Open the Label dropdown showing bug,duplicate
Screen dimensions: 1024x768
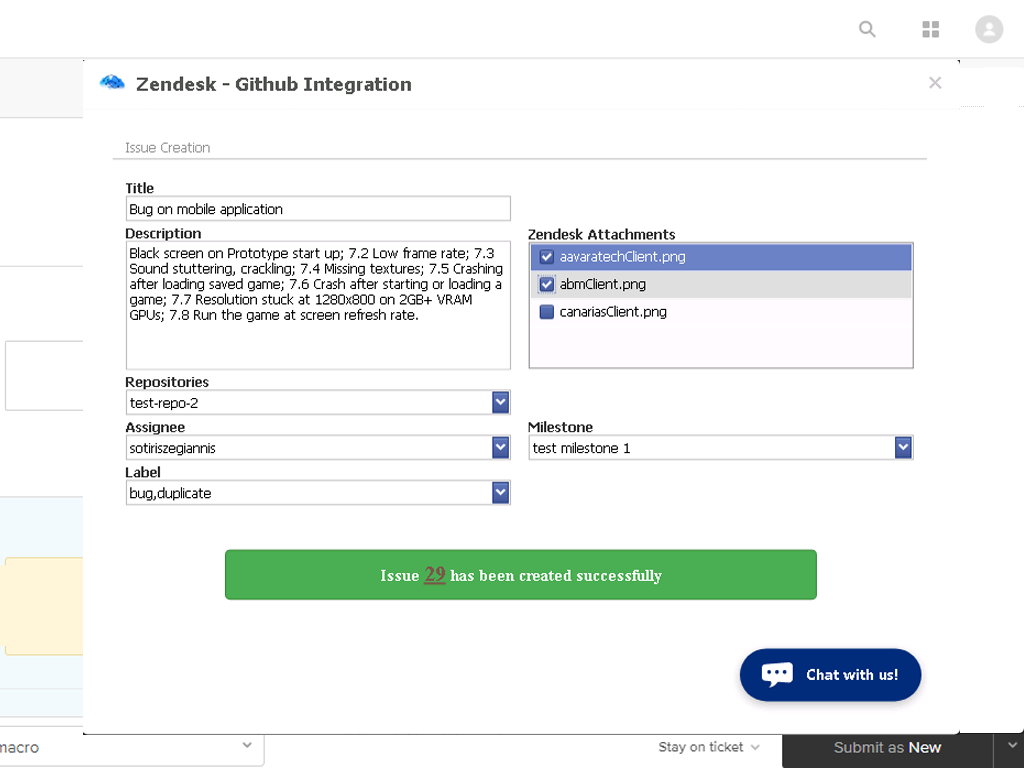click(x=500, y=492)
